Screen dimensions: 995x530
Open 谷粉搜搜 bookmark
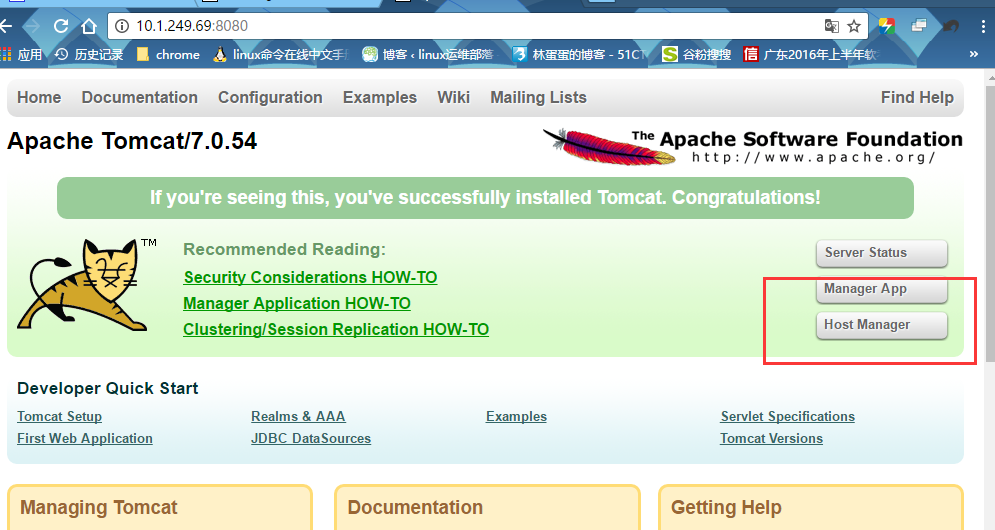point(696,55)
